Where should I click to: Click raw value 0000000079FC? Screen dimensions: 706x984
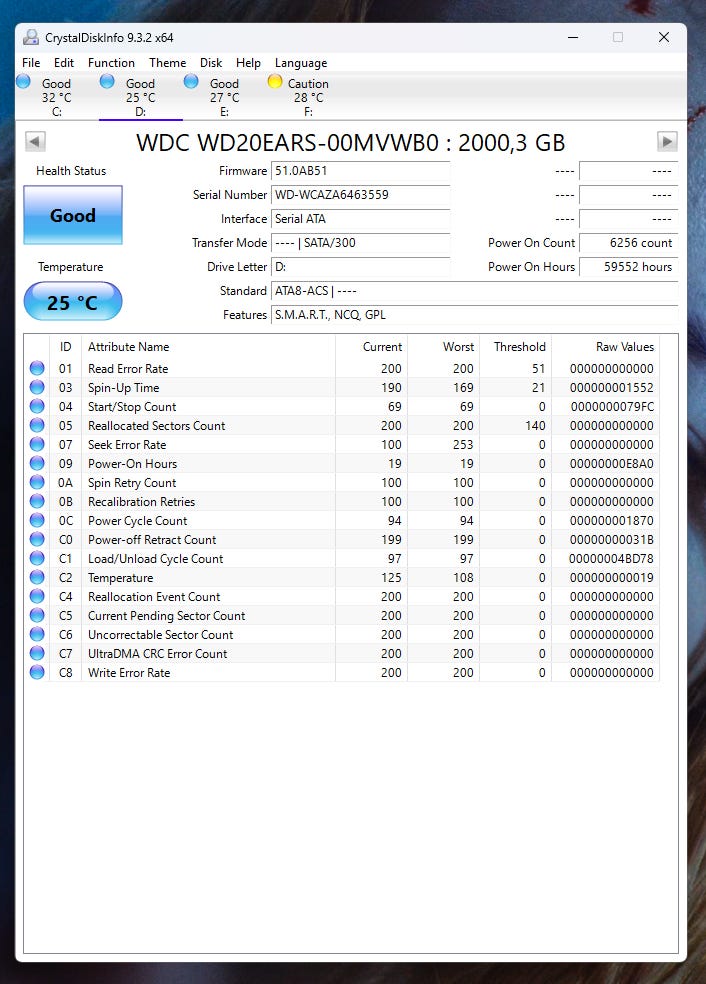click(612, 407)
